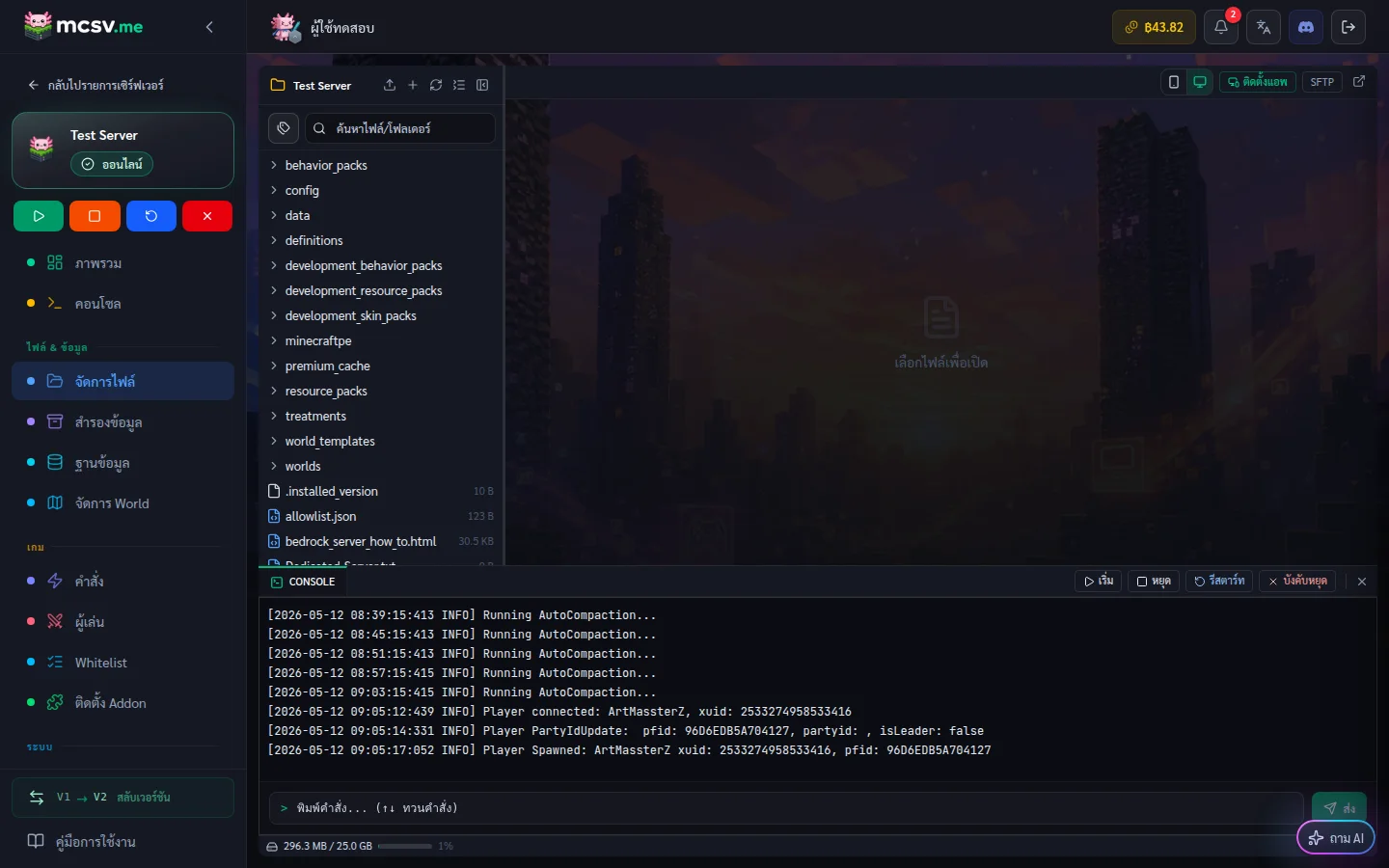
Task: Expand the world_templates folder
Action: [x=382, y=441]
